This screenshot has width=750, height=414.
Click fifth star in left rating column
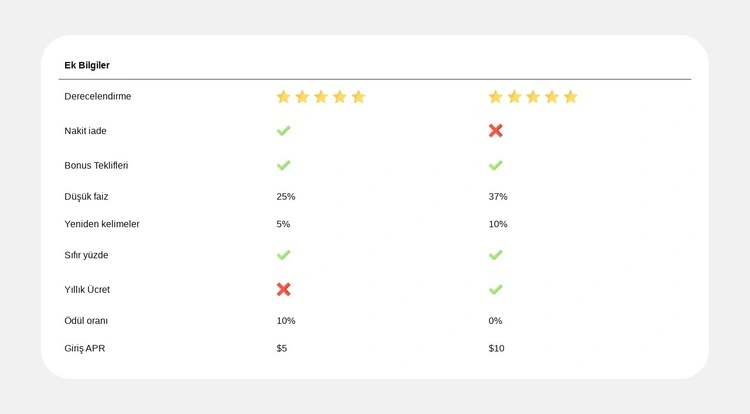click(x=359, y=97)
